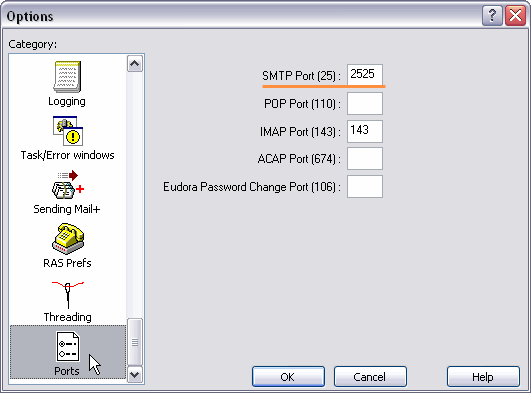Click the 'Task/Error windows' label

click(67, 155)
